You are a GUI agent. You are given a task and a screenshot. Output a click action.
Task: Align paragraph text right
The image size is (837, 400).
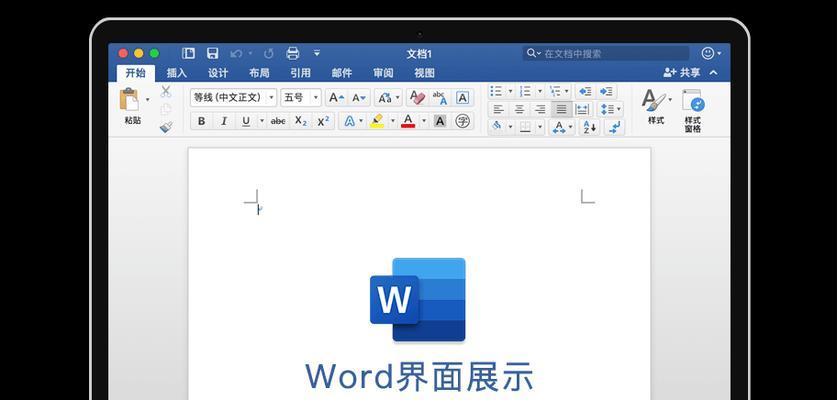click(540, 109)
